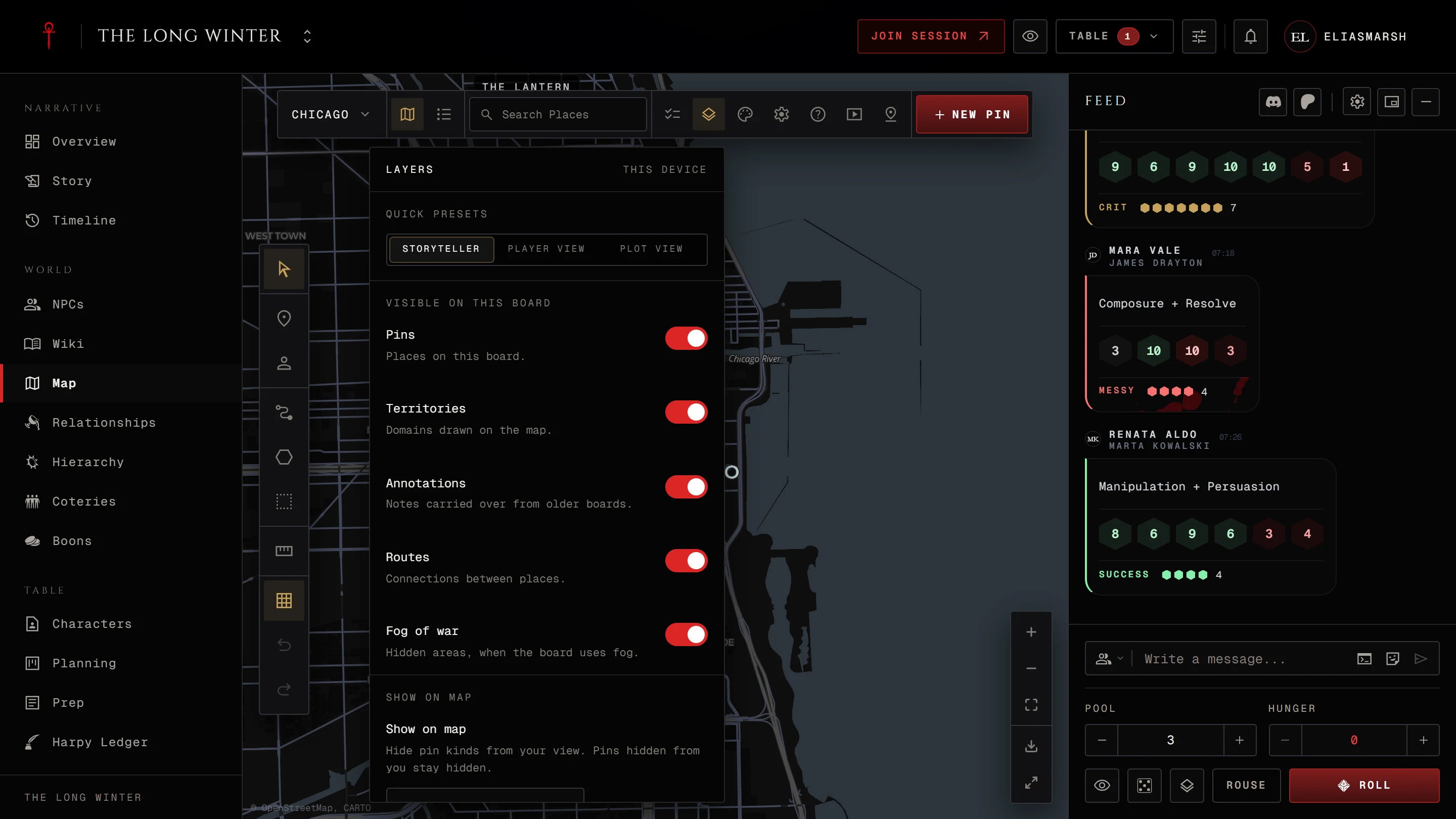The width and height of the screenshot is (1456, 819).
Task: Increase Hunger with its plus button
Action: pos(1423,740)
